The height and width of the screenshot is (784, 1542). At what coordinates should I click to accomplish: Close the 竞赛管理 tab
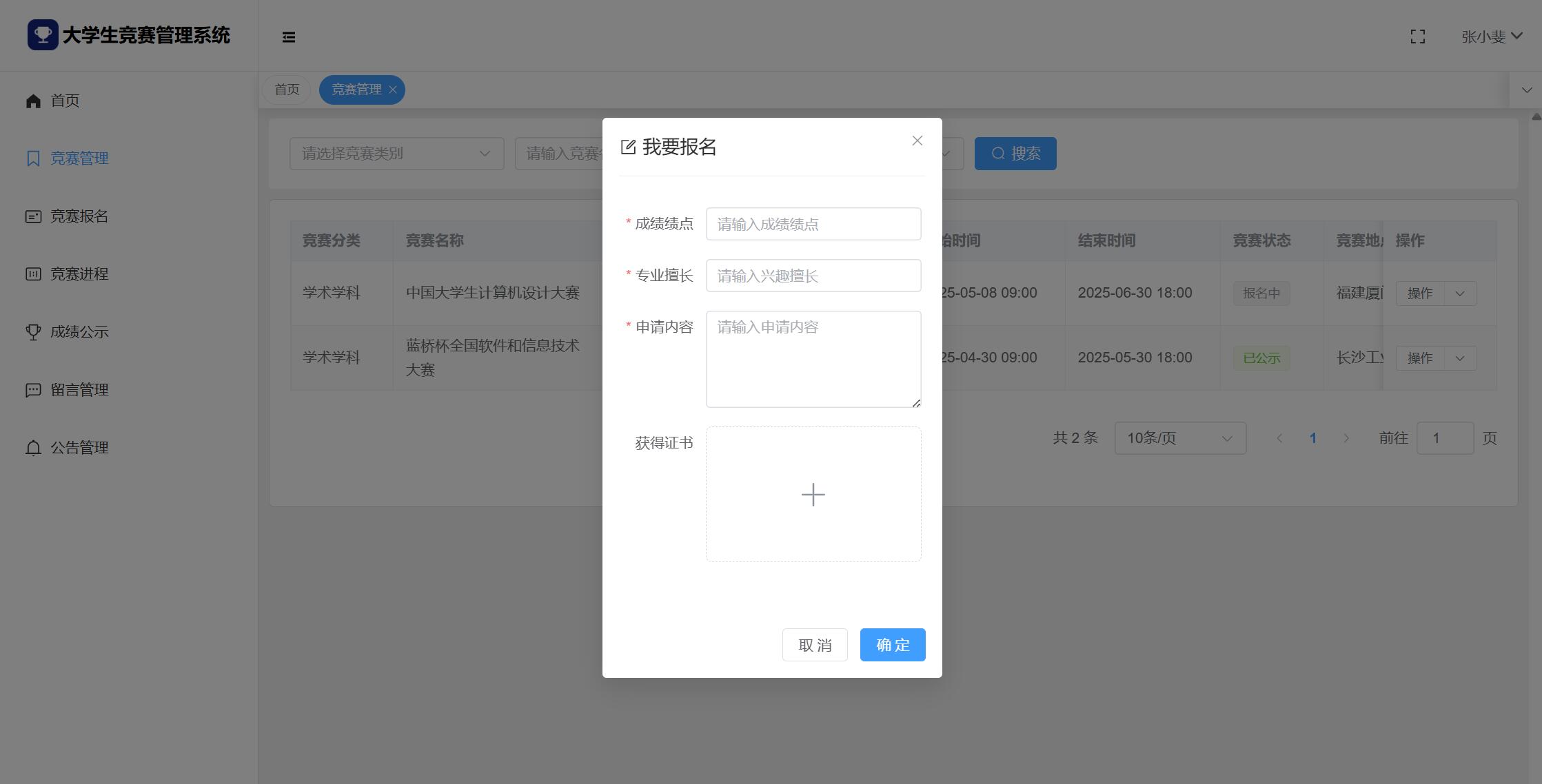coord(393,90)
